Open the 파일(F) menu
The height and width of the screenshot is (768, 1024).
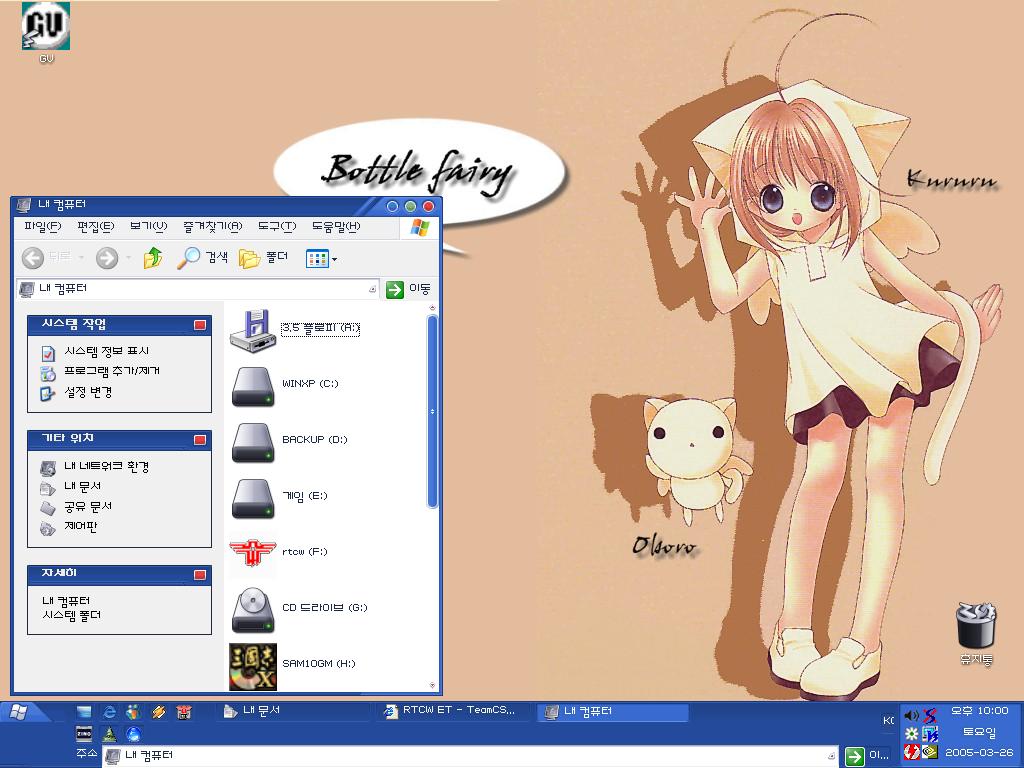click(x=42, y=227)
